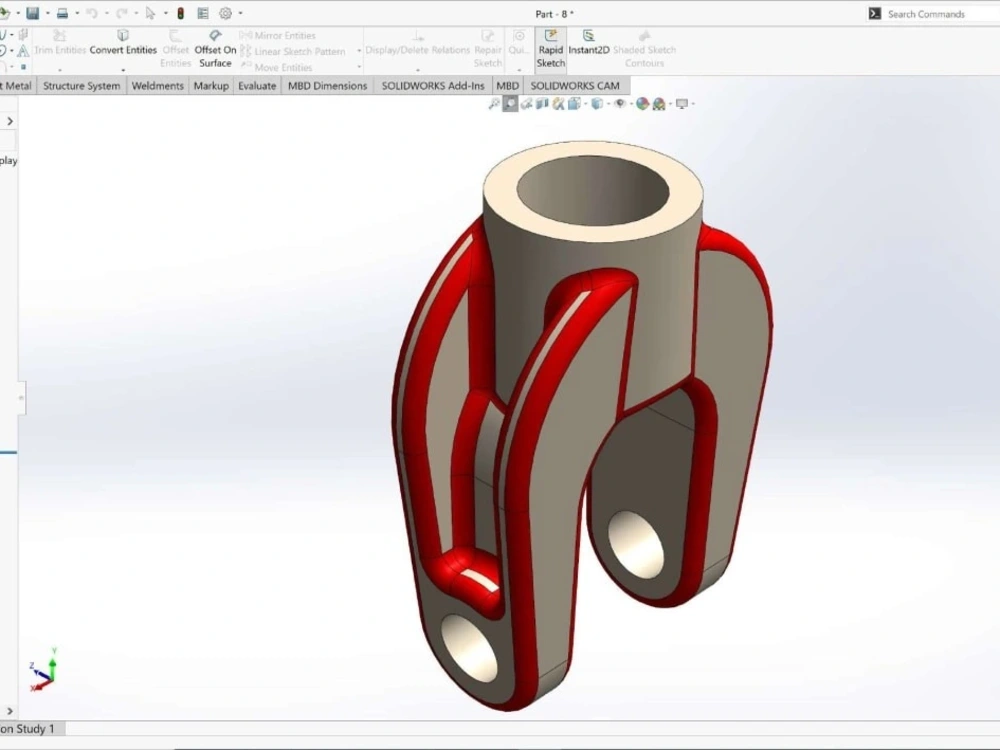The image size is (1000, 750).
Task: Open the File Properties list icon
Action: (x=203, y=13)
